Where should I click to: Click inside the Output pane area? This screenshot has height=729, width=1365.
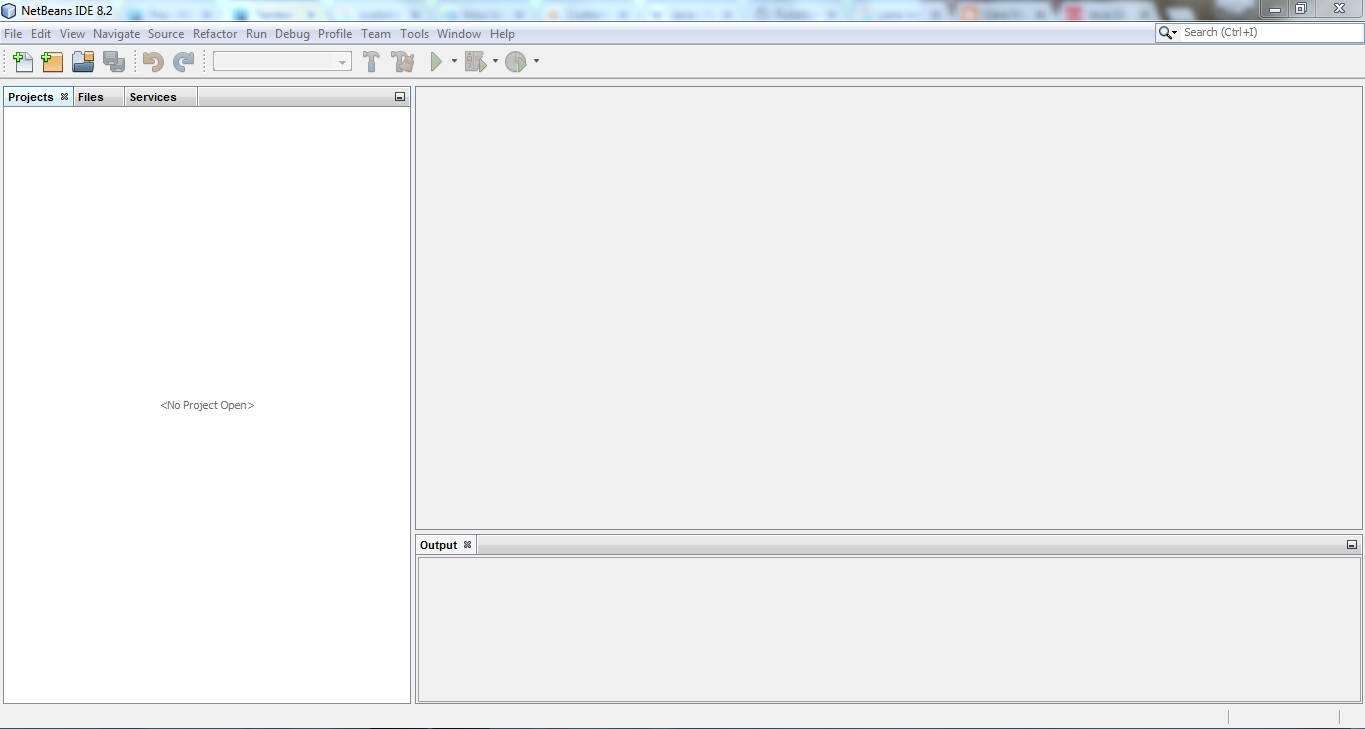pos(889,629)
